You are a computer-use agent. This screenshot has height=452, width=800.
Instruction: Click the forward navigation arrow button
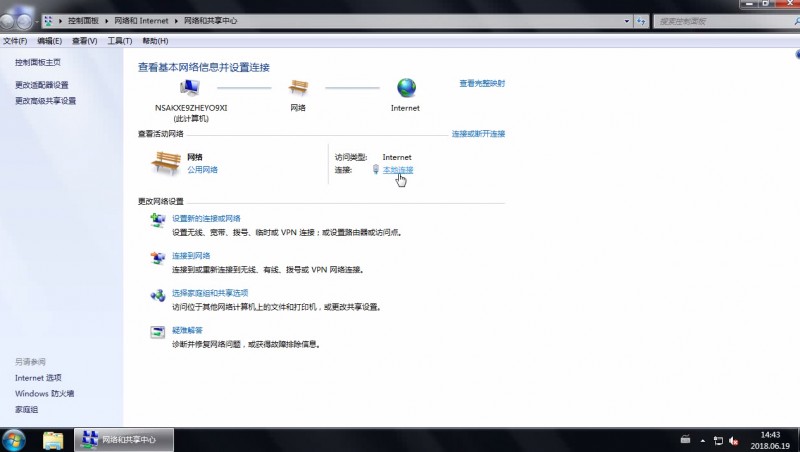click(x=24, y=21)
